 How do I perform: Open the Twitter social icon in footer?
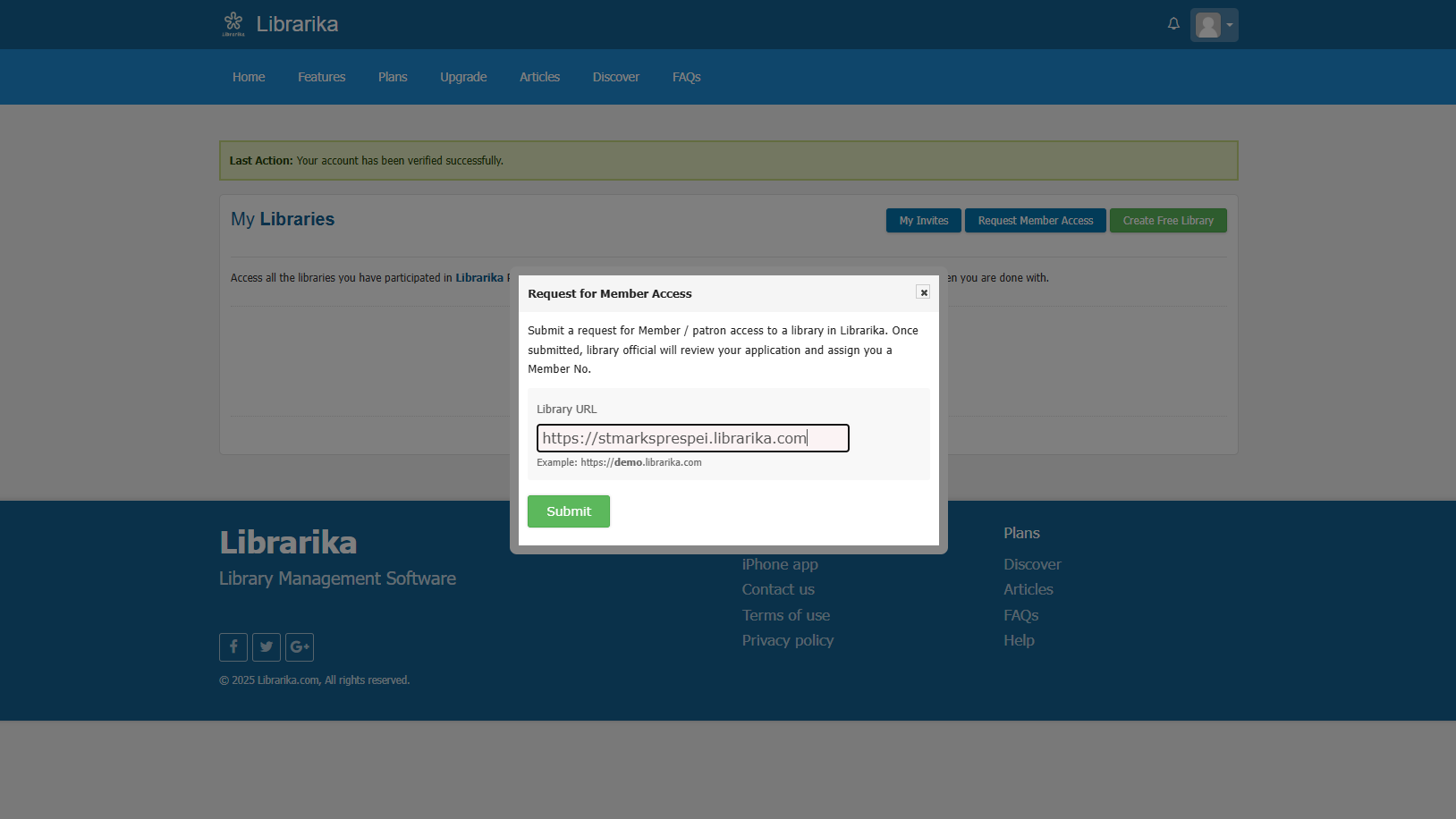point(267,646)
